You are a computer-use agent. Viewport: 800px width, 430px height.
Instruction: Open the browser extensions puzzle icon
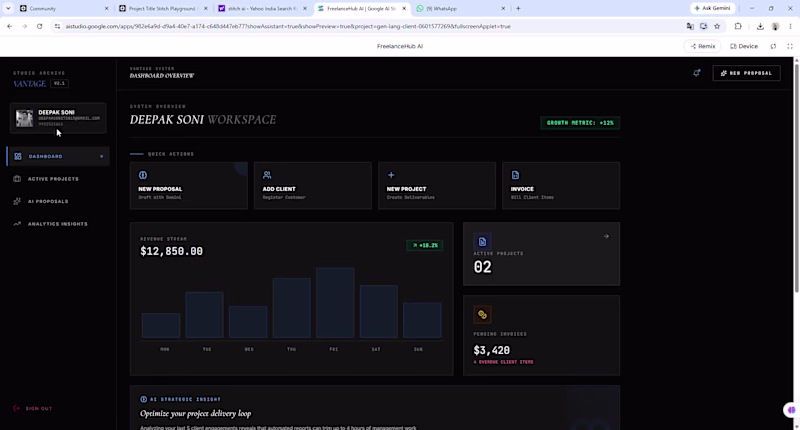tap(738, 26)
